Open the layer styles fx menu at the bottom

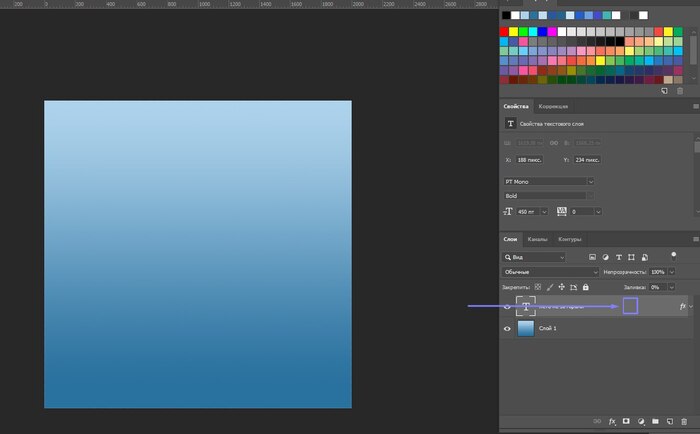[x=612, y=422]
